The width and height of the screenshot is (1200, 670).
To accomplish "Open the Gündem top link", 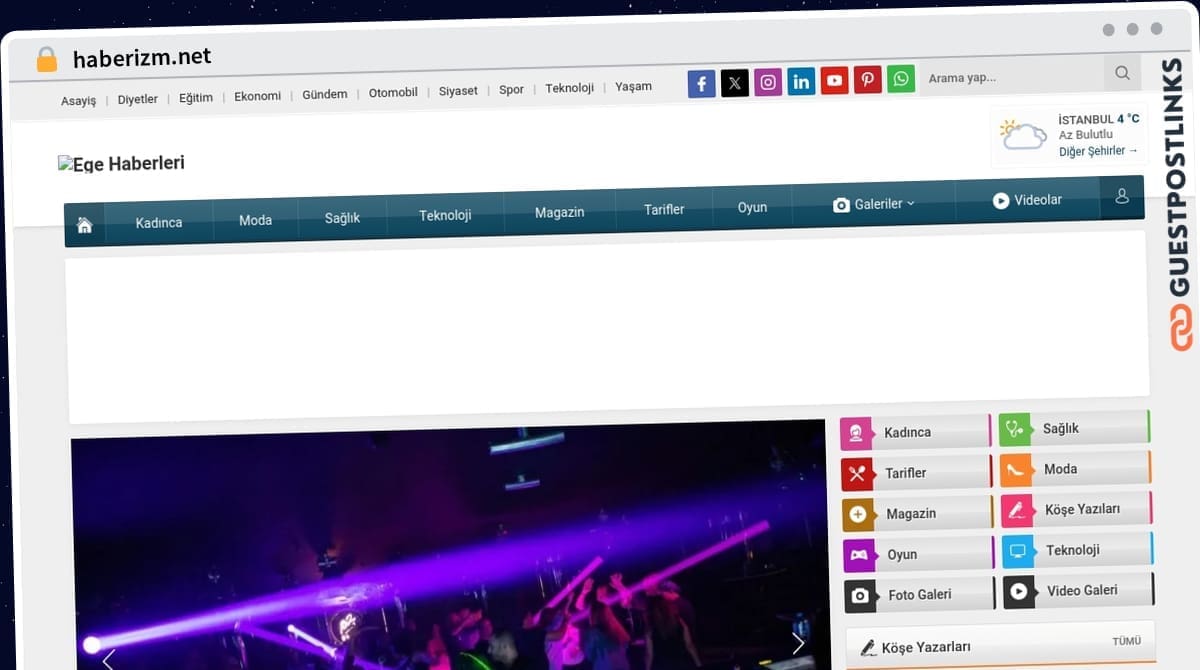I will [x=325, y=94].
